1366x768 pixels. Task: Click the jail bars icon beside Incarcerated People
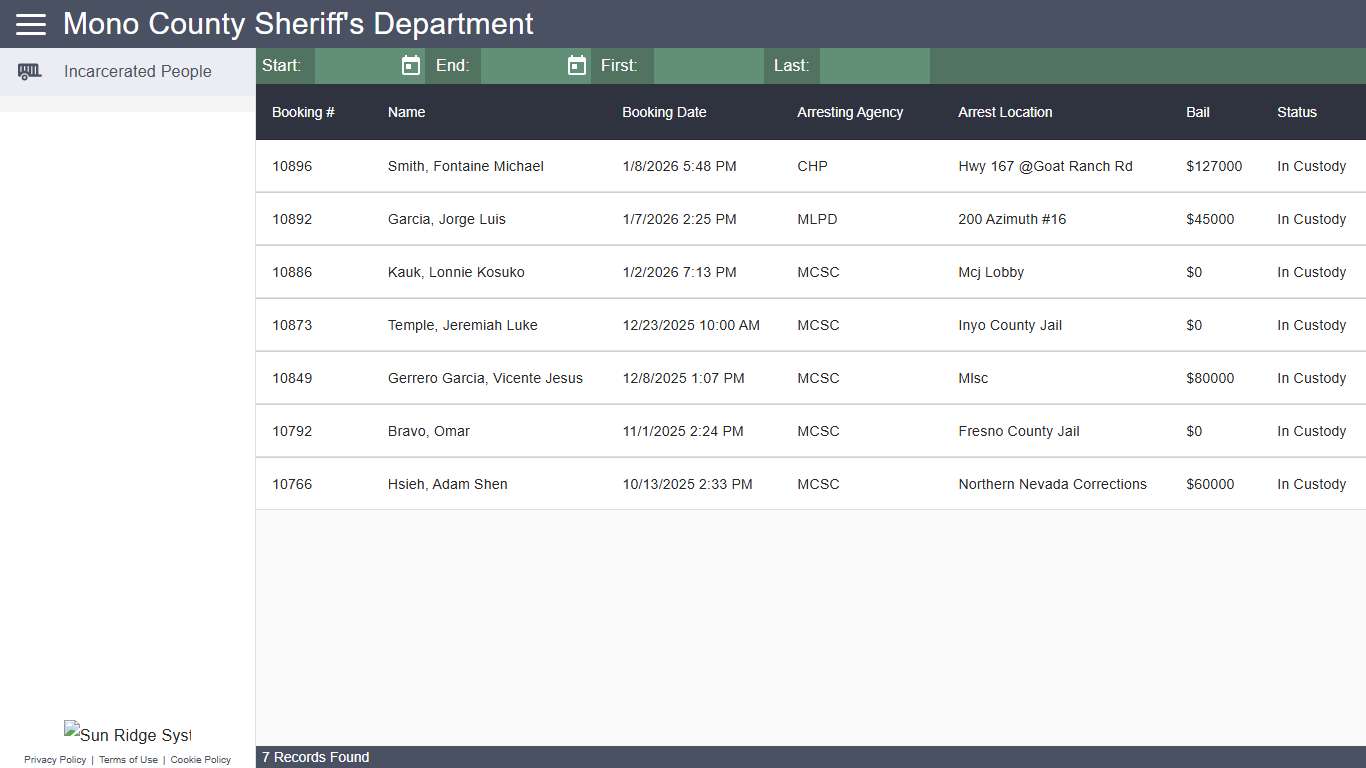point(30,71)
